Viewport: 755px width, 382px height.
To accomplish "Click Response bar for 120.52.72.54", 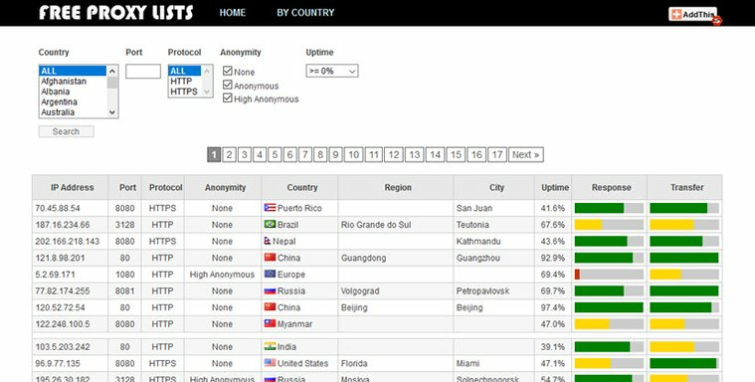I will [609, 307].
